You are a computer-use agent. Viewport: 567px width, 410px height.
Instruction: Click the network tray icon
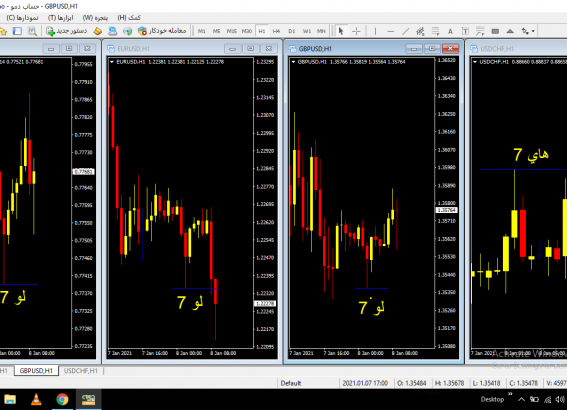547,399
